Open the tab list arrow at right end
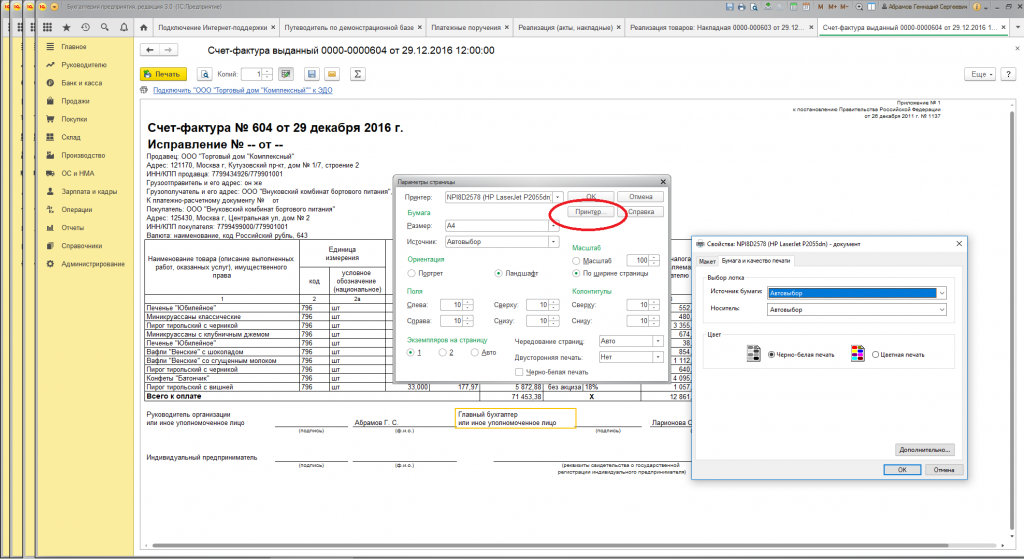 pos(1017,27)
